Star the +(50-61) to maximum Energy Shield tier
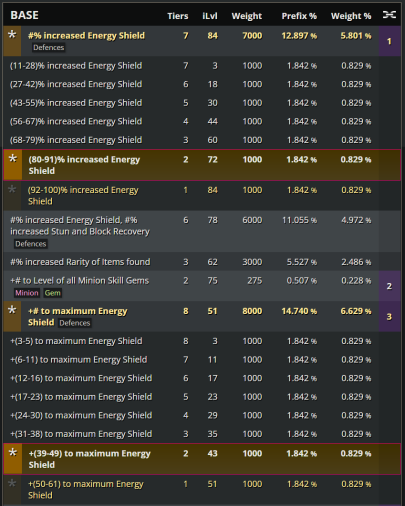The width and height of the screenshot is (405, 506). tap(12, 489)
